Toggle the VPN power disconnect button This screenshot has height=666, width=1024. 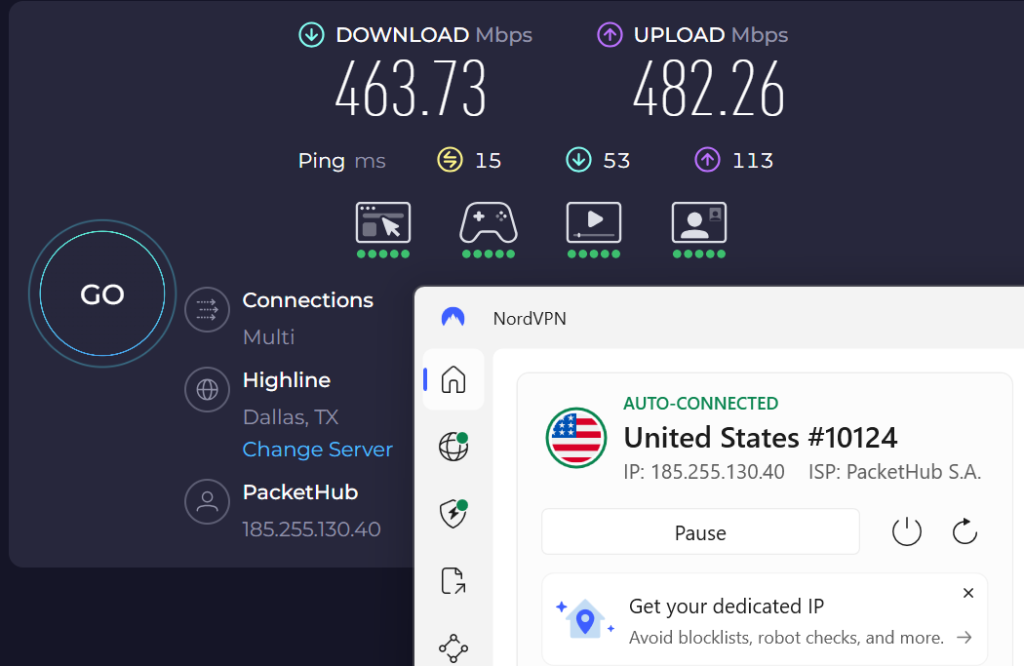pyautogui.click(x=906, y=532)
